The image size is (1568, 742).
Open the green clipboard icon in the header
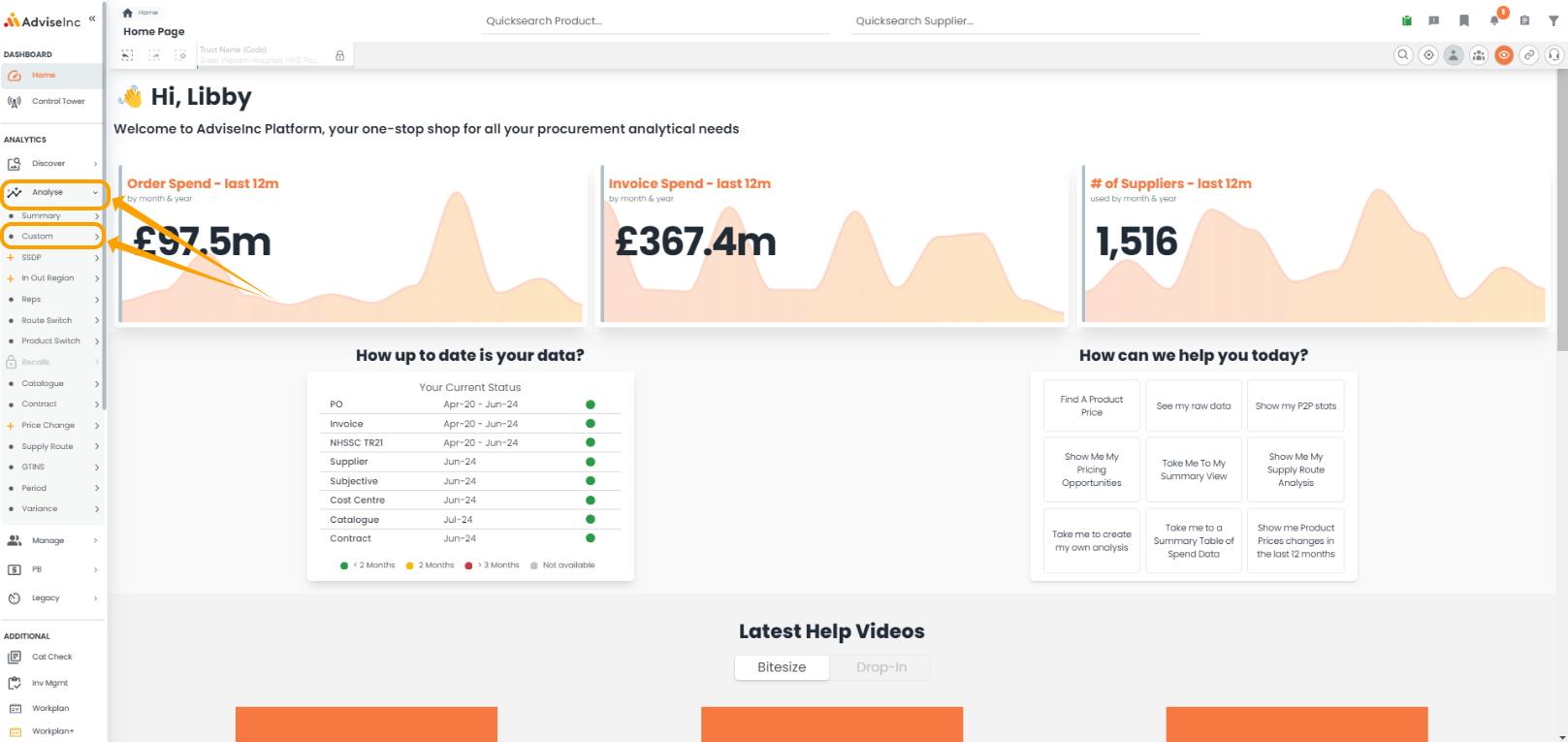pos(1406,20)
